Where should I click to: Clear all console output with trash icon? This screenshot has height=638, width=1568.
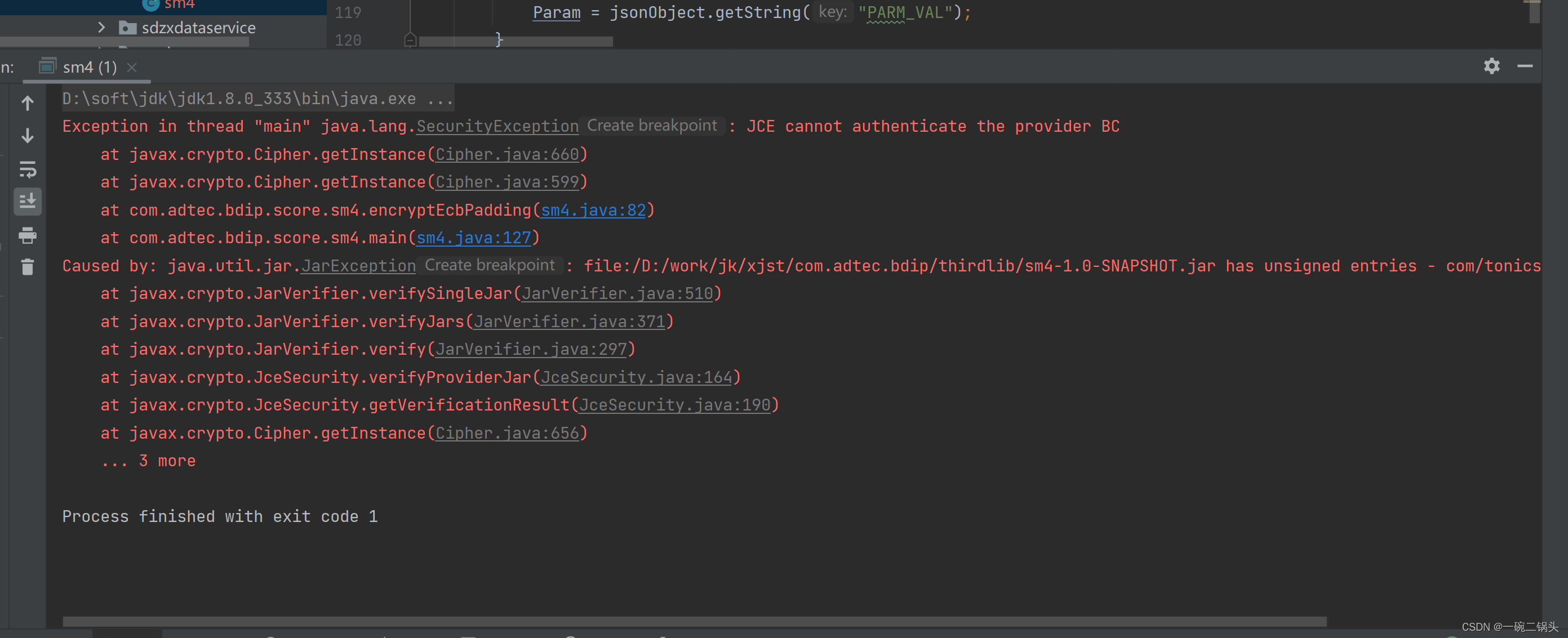pyautogui.click(x=28, y=266)
